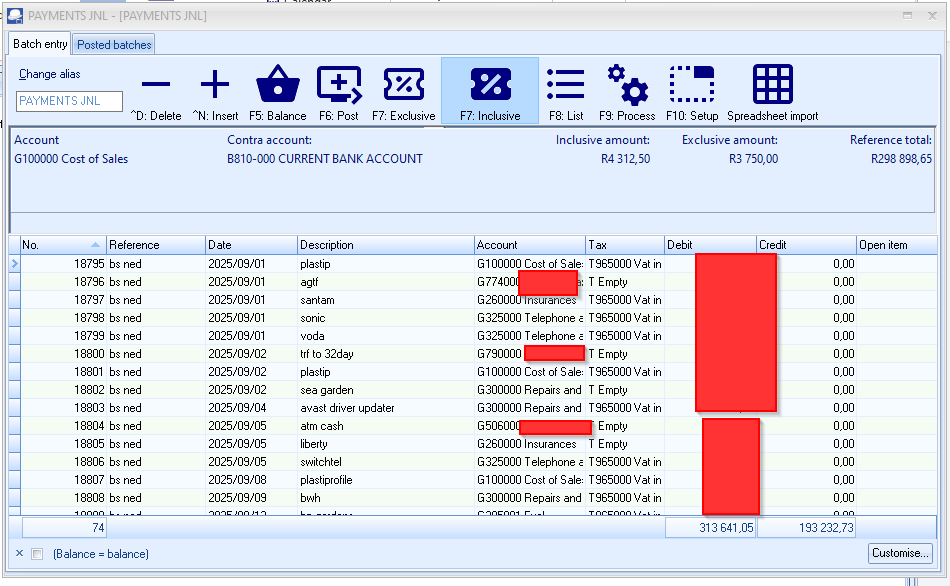Click Inclusive amount R4 312,50
950x586 pixels.
point(625,159)
